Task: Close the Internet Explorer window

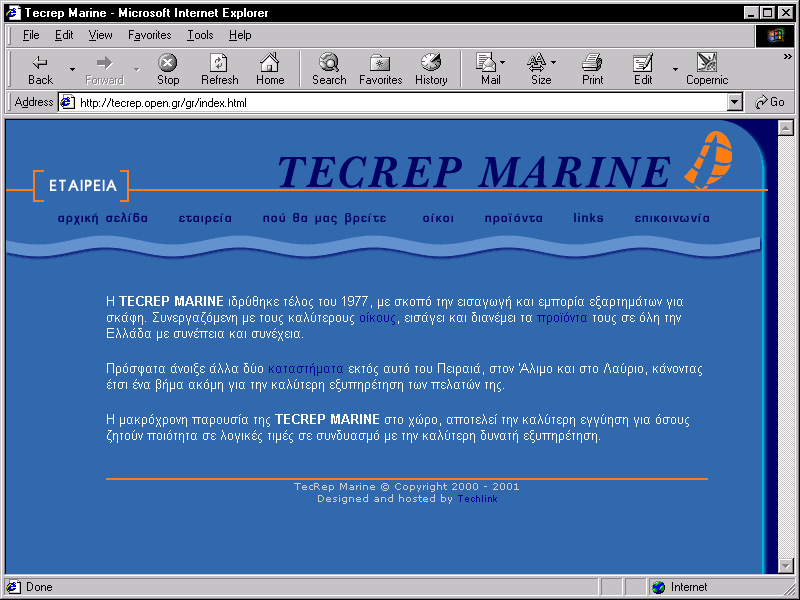Action: tap(786, 13)
